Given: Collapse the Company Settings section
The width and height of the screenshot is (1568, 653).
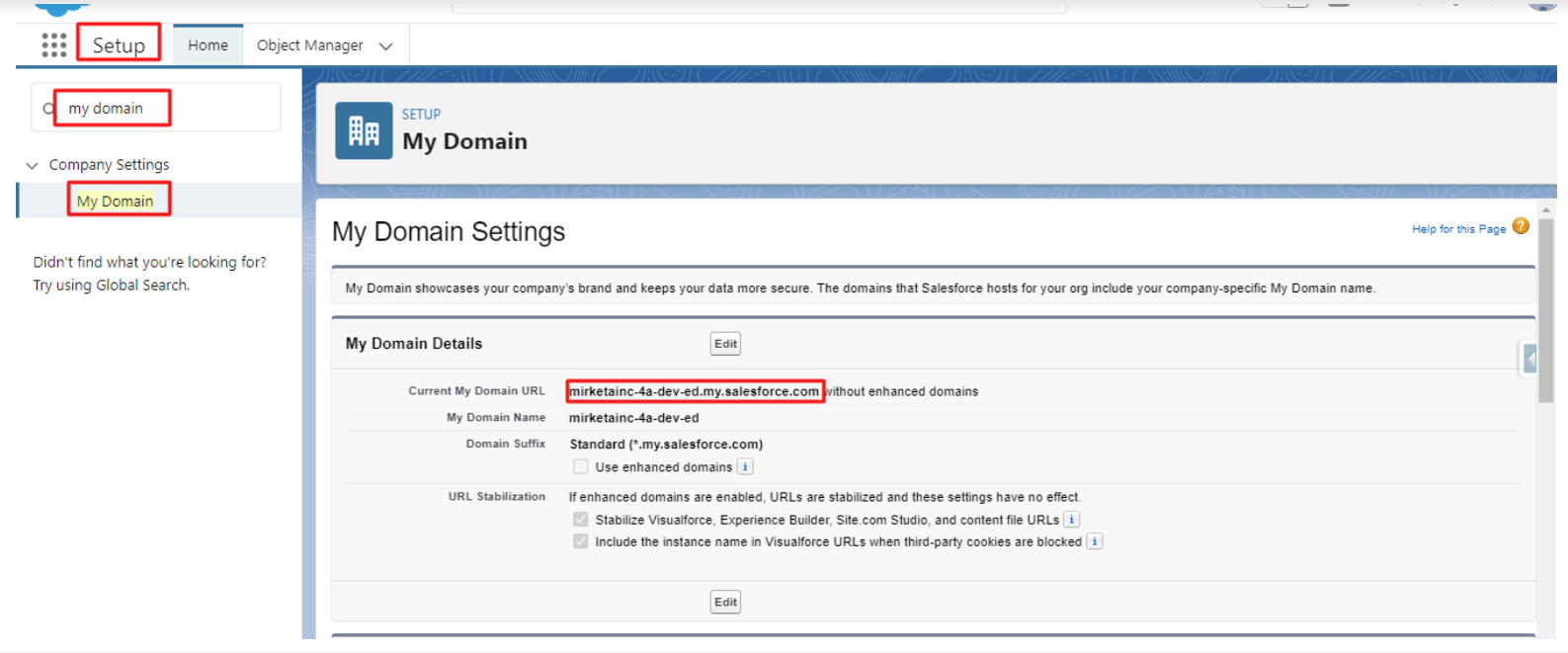Looking at the screenshot, I should point(32,165).
